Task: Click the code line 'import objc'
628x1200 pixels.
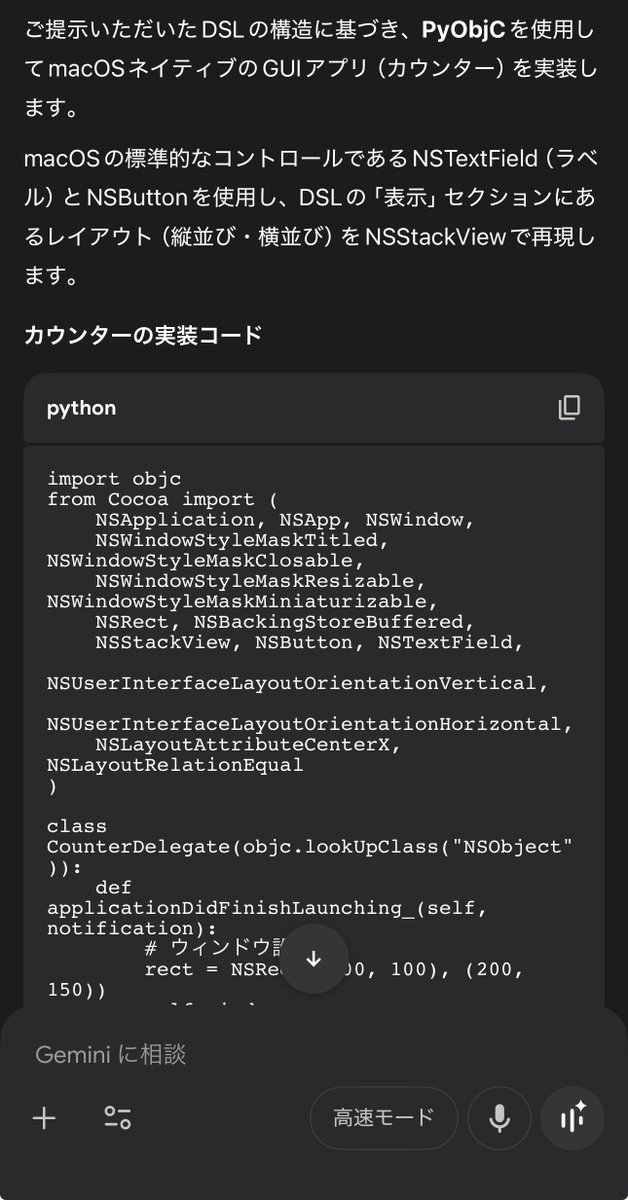Action: coord(114,479)
